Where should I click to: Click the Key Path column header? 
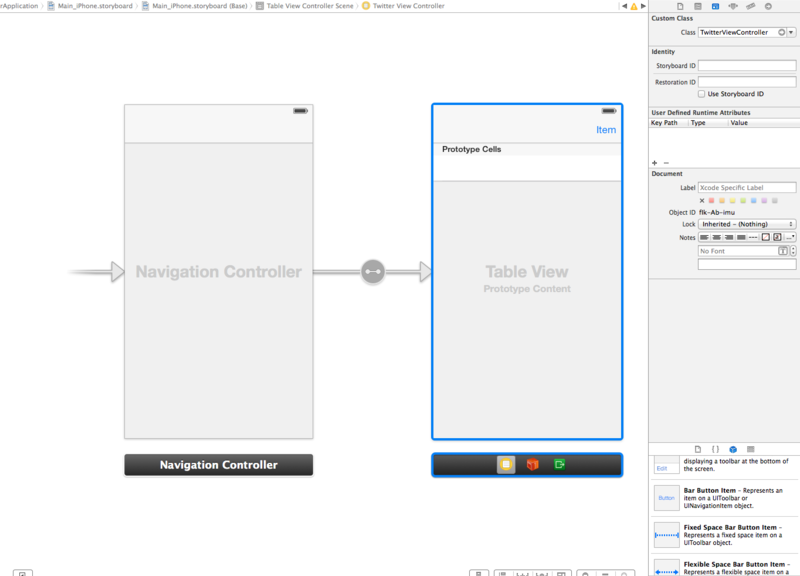coord(664,122)
